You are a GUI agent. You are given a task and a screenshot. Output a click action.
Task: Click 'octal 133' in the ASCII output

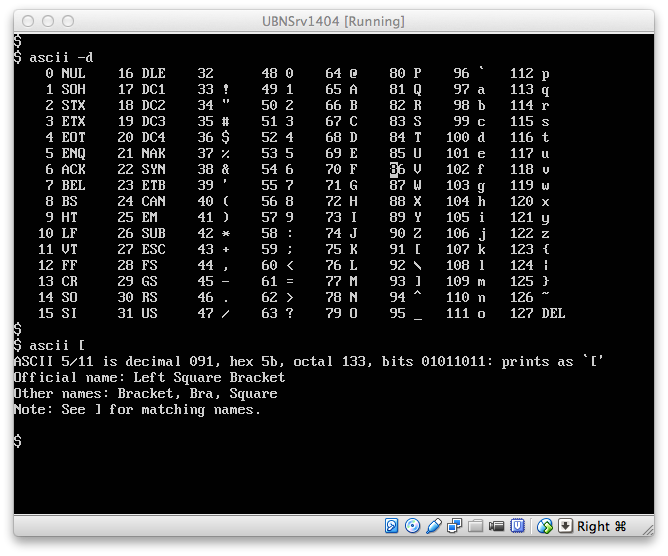pyautogui.click(x=329, y=362)
